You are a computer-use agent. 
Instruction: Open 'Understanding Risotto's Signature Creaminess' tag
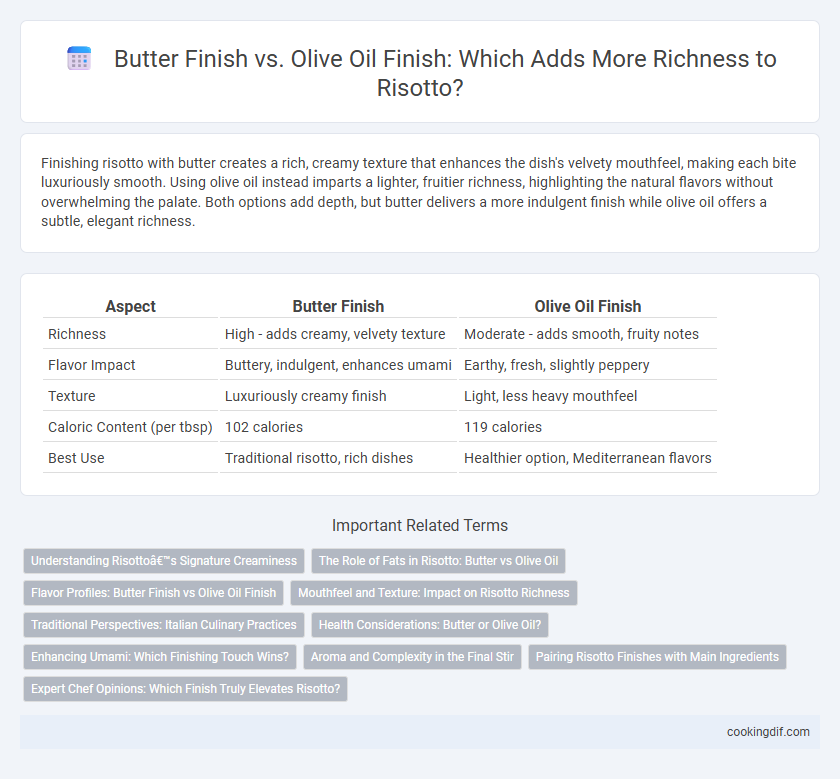[x=164, y=561]
